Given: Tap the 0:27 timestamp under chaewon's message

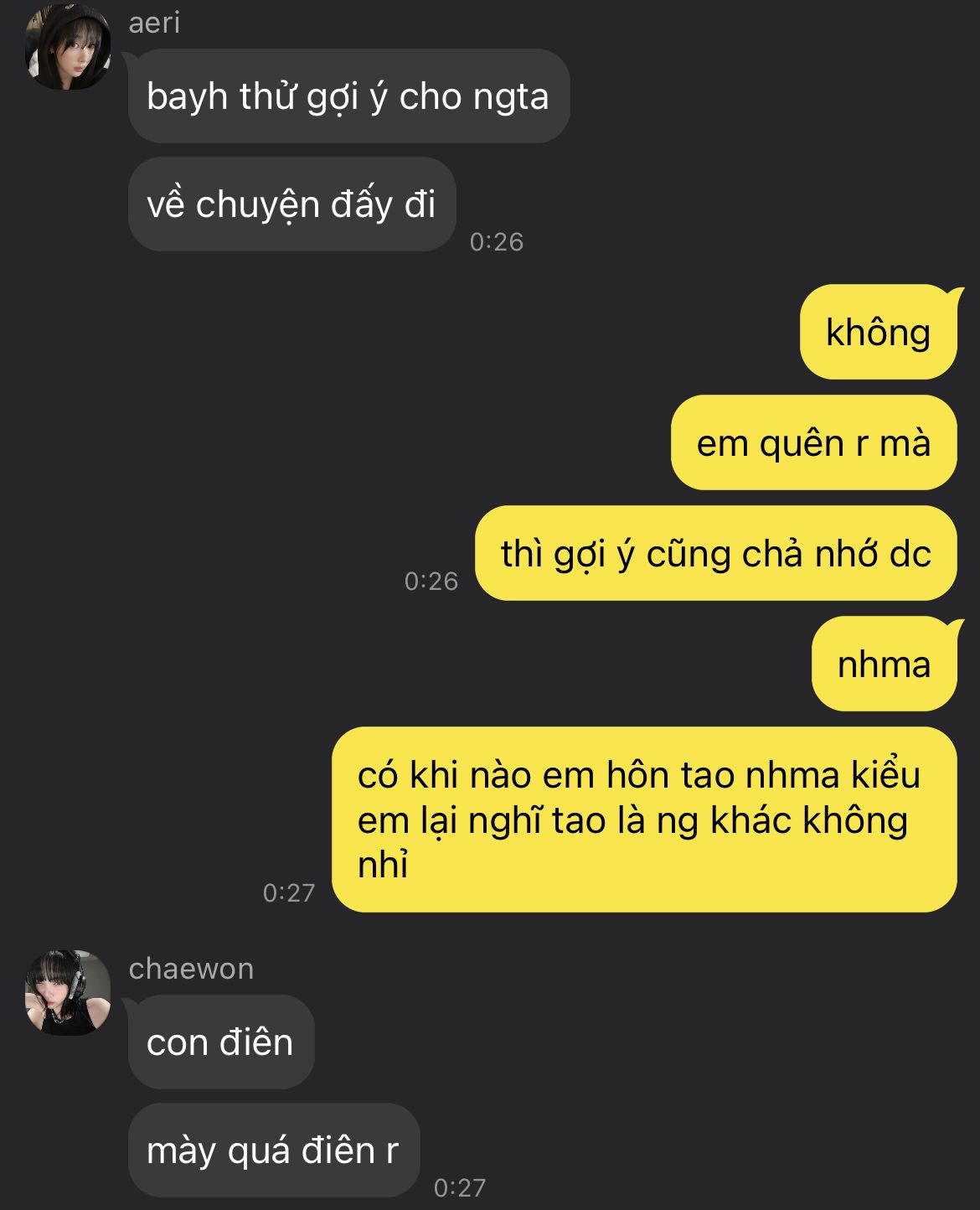Looking at the screenshot, I should pyautogui.click(x=460, y=1187).
